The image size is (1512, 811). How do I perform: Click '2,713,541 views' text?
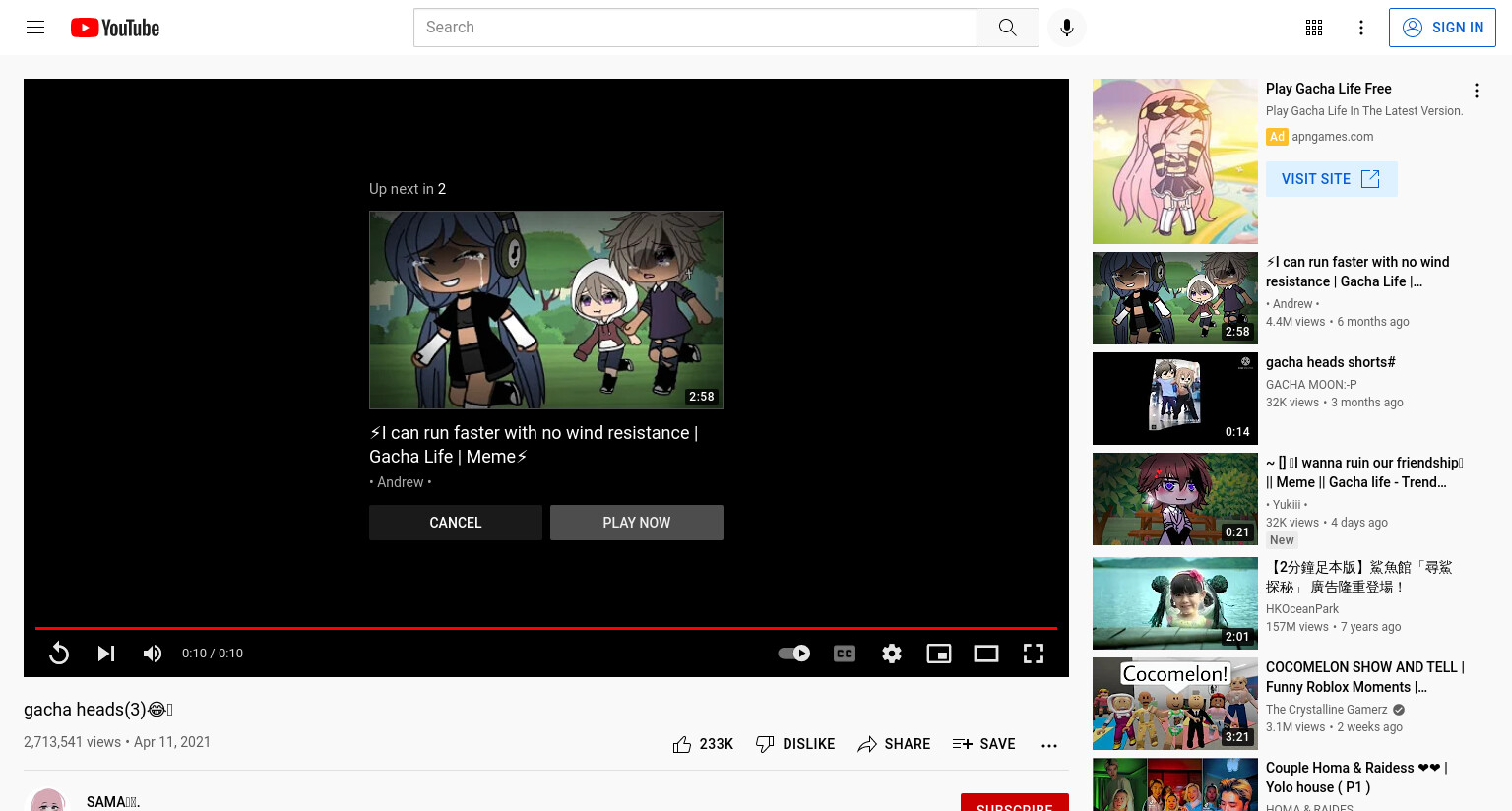(x=72, y=742)
